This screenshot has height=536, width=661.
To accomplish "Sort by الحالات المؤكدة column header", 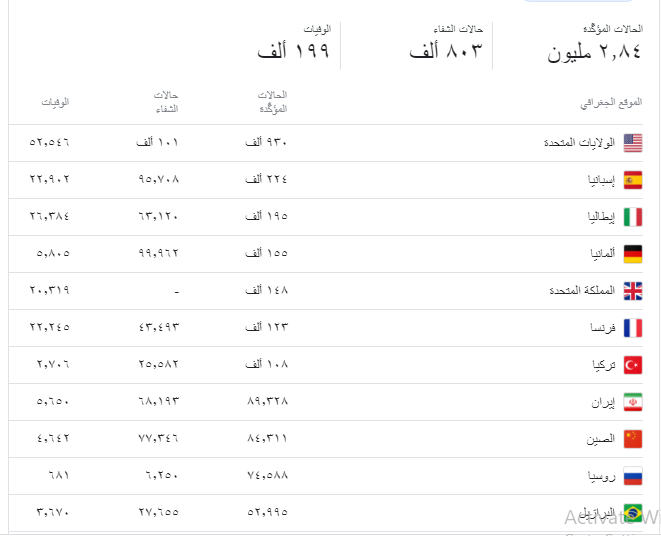I will [272, 102].
